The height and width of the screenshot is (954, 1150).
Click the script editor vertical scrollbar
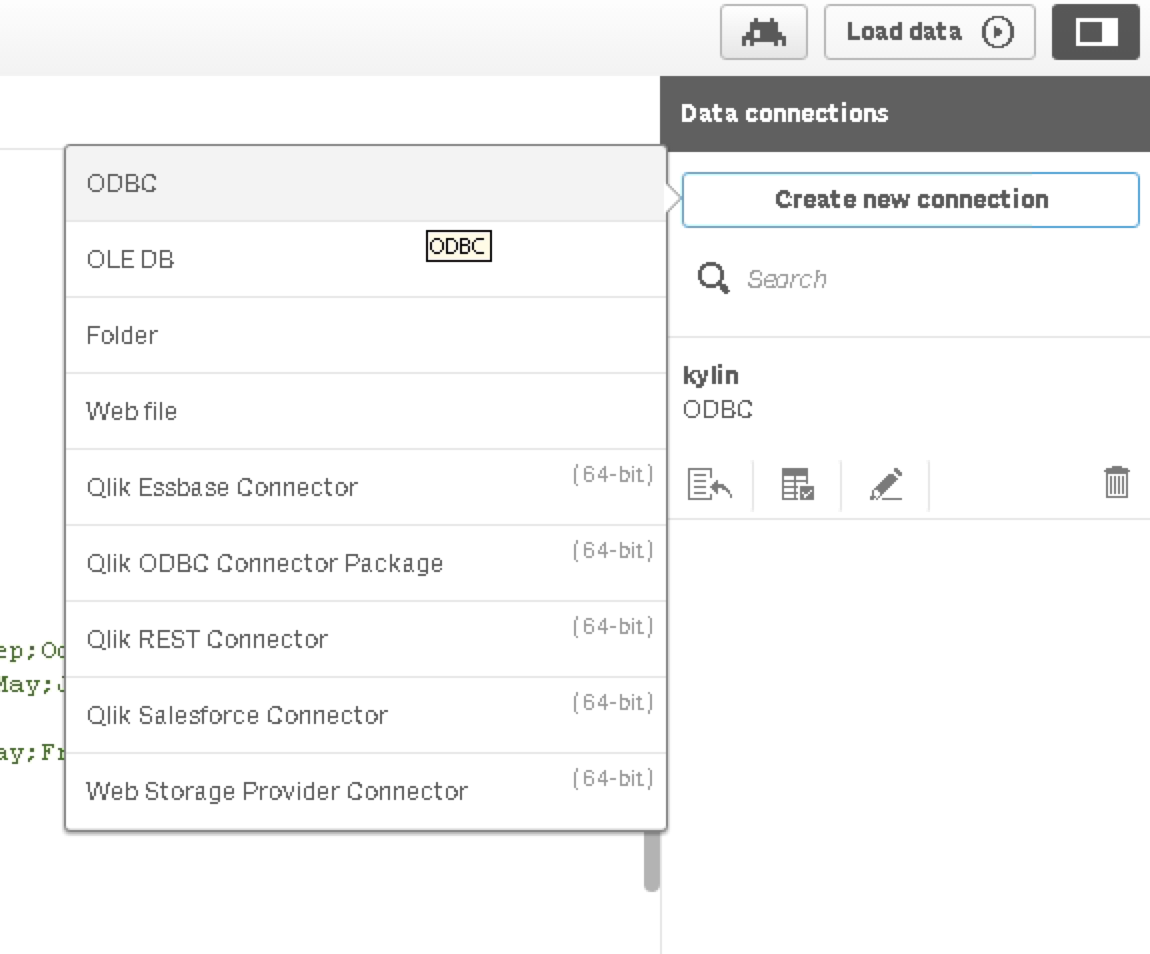652,862
